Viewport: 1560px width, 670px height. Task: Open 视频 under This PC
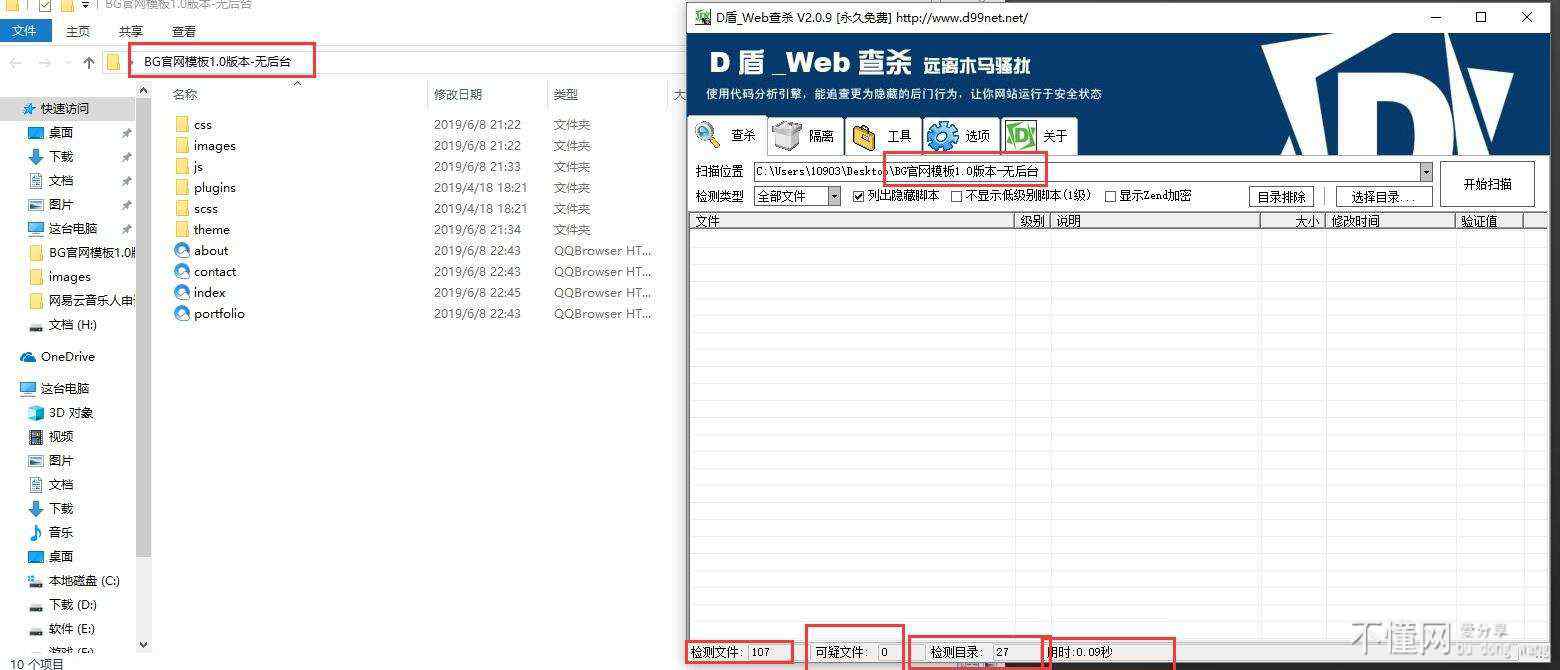pos(61,436)
